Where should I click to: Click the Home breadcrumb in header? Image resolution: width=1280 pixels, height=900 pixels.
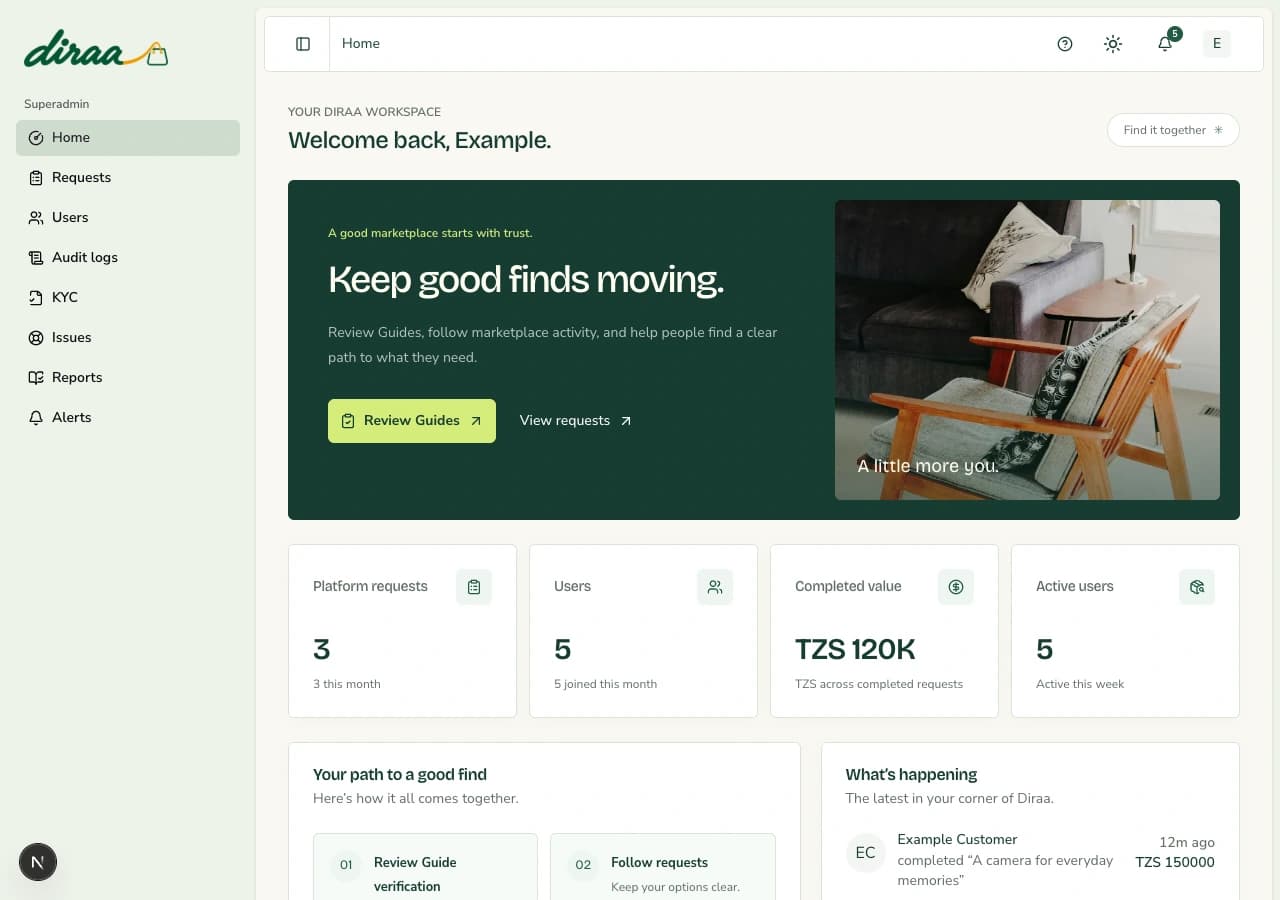(x=361, y=44)
